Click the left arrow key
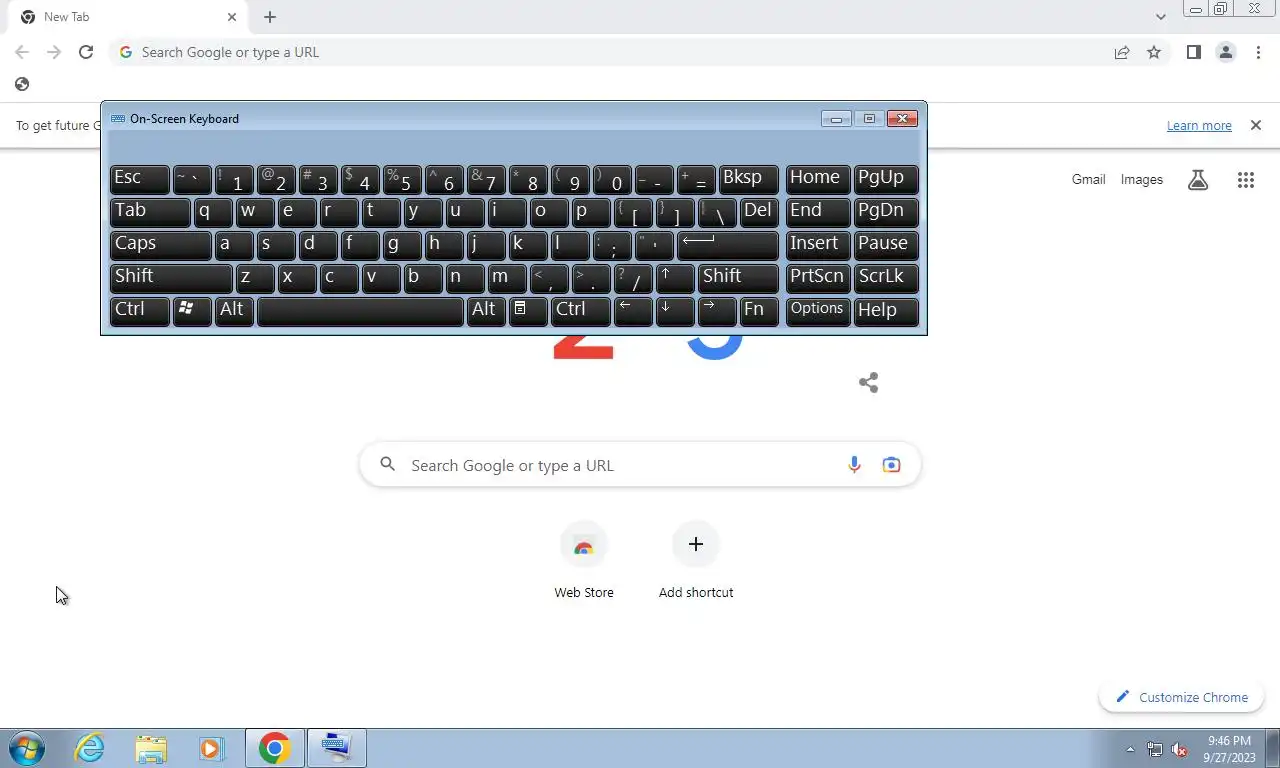Screen dimensions: 1280x768 pos(633,311)
